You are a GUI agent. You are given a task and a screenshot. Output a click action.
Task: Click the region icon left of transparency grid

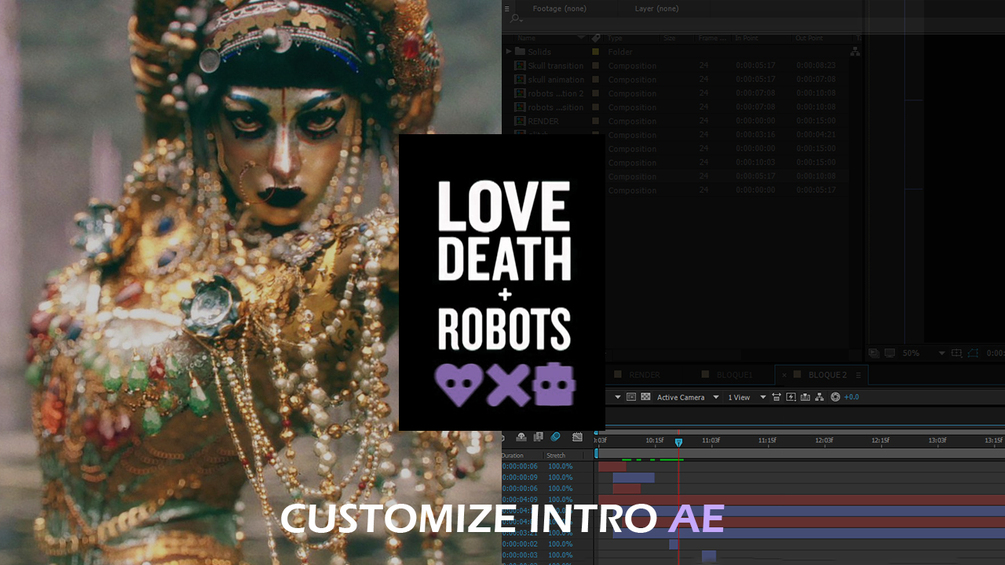[631, 397]
